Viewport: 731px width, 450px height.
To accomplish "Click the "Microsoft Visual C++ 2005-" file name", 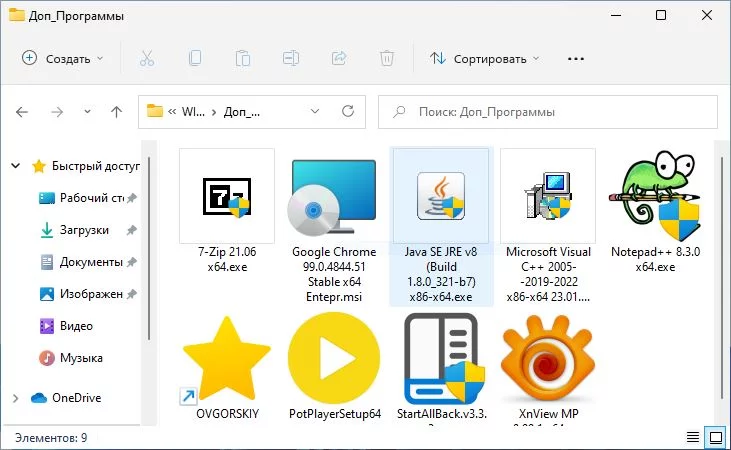I will (x=548, y=259).
